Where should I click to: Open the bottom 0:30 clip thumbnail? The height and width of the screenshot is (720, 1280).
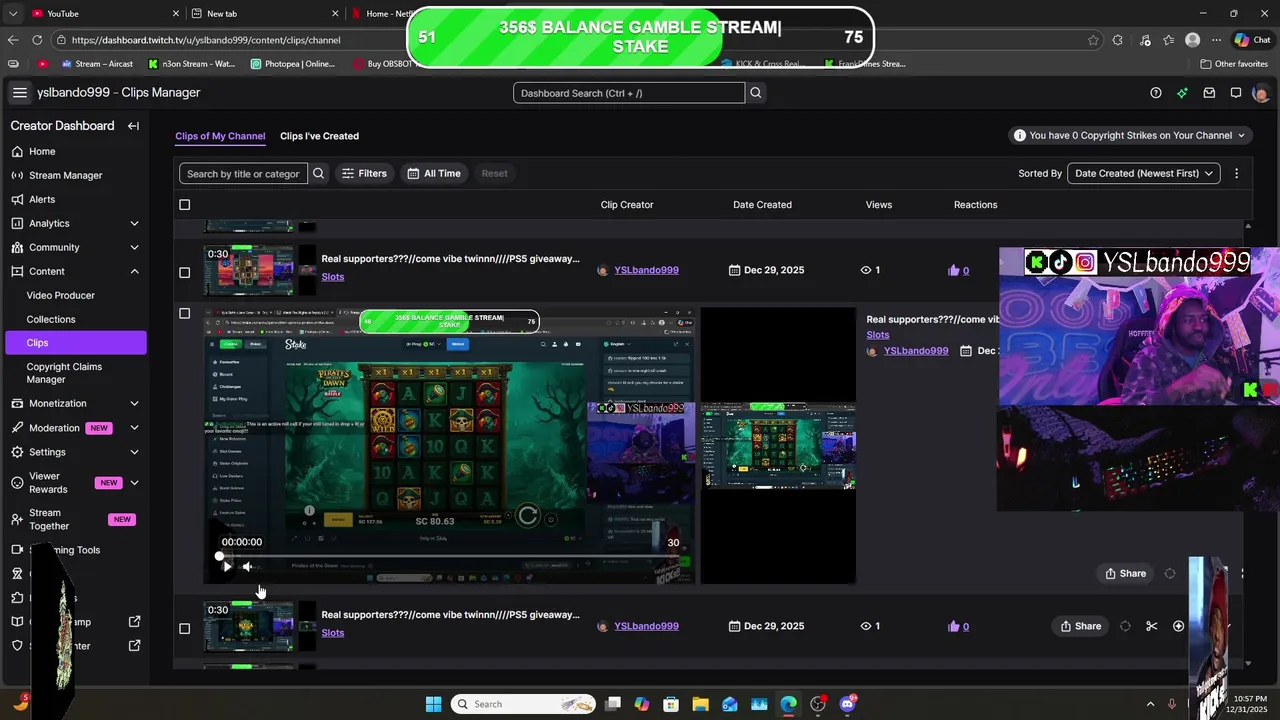click(249, 626)
